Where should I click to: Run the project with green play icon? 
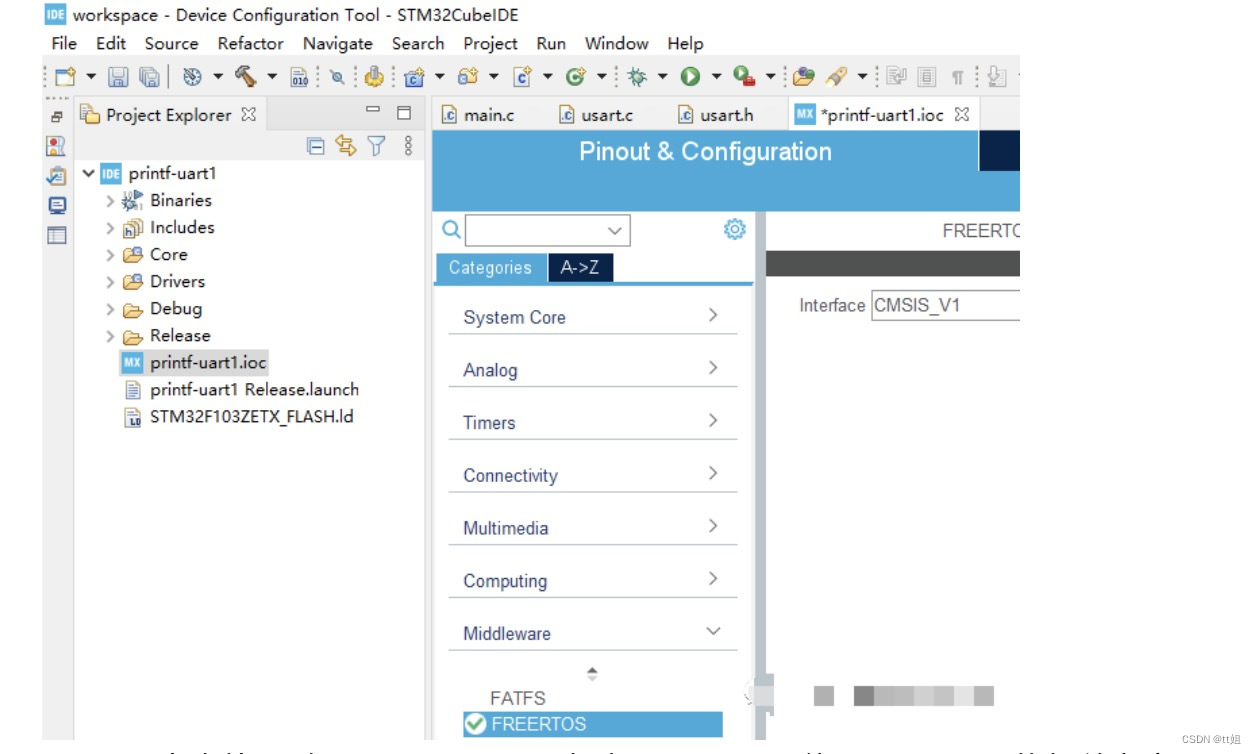pos(690,76)
